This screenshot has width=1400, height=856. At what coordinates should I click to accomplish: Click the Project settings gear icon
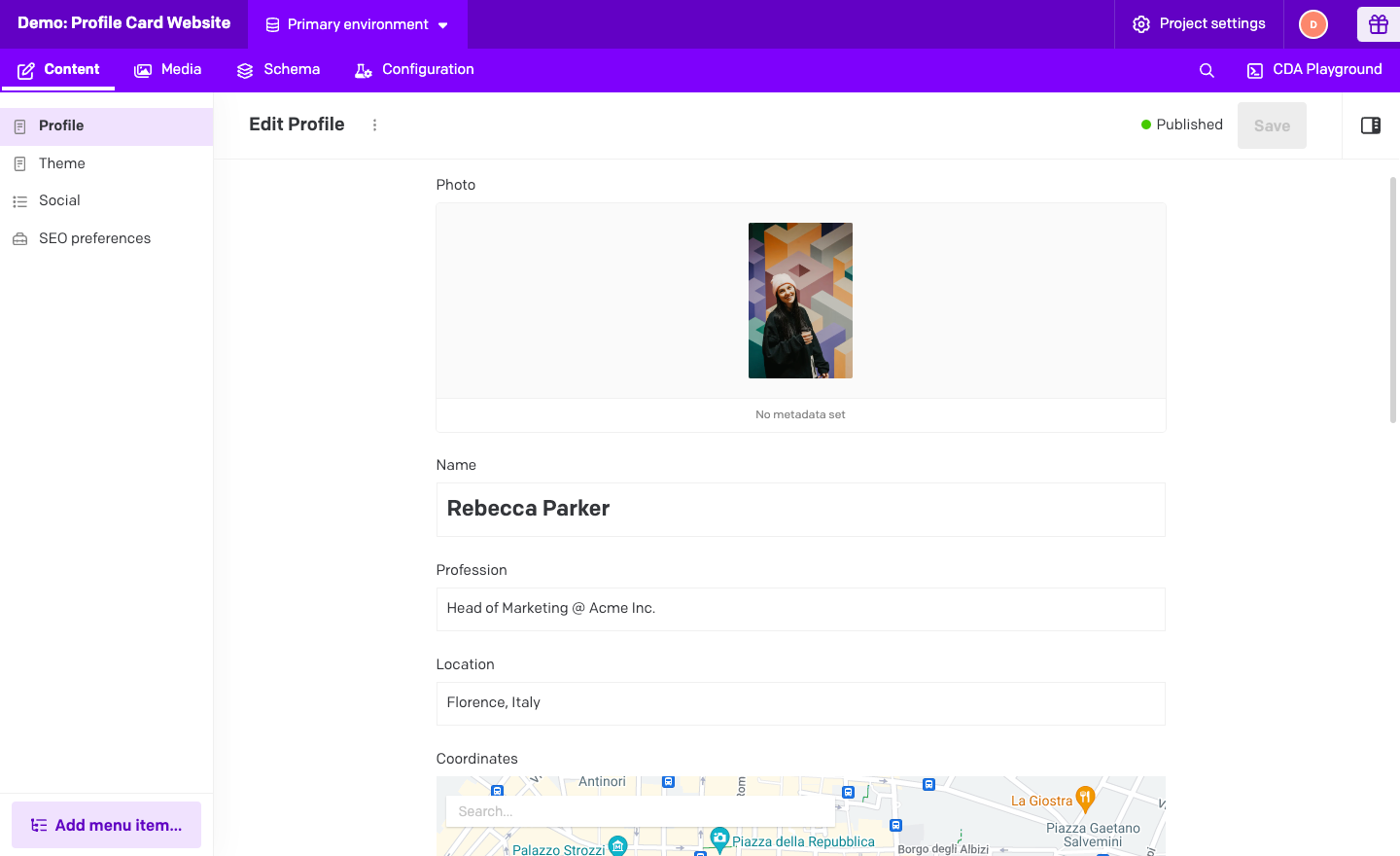[x=1141, y=24]
